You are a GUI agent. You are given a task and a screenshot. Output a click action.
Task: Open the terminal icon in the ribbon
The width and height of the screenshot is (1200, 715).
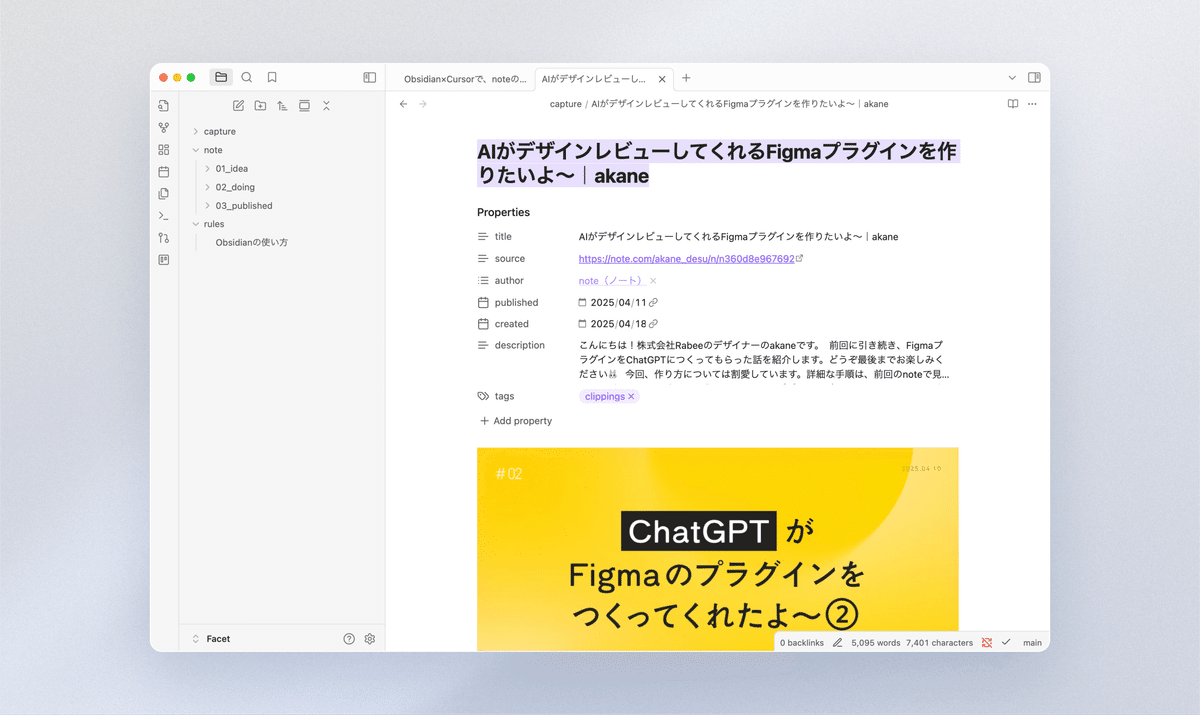(x=163, y=216)
